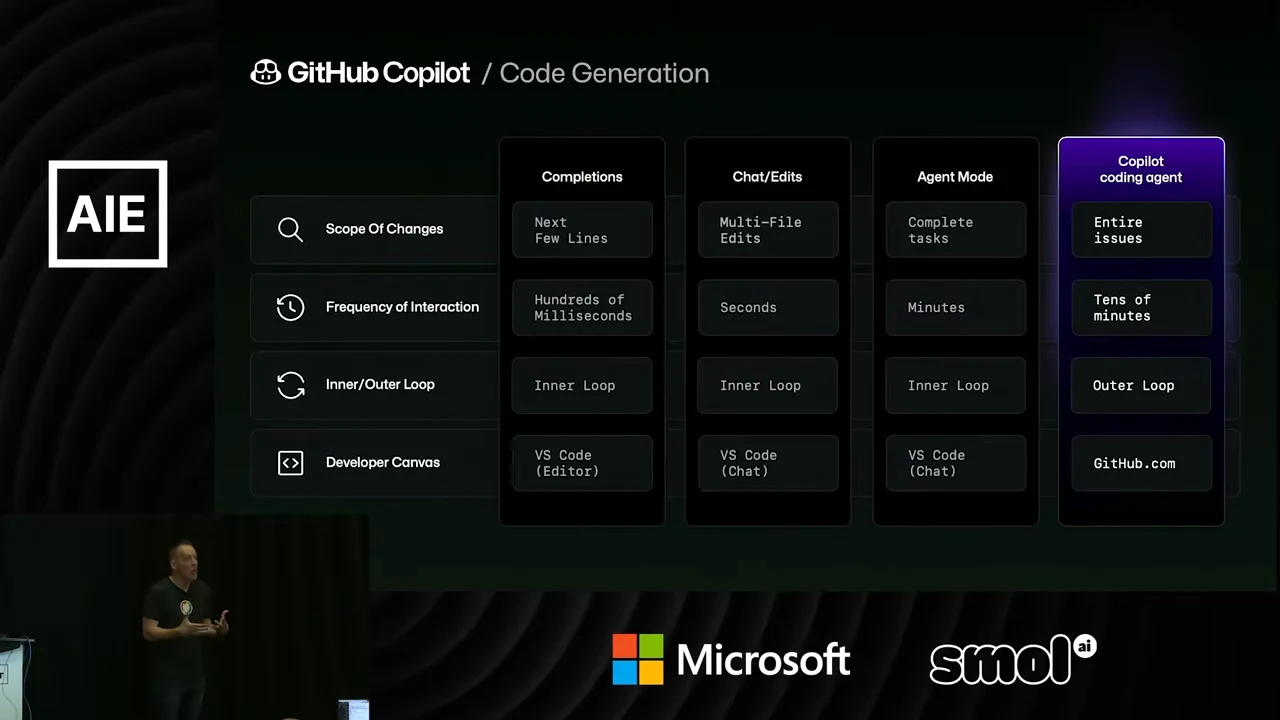The height and width of the screenshot is (720, 1280).
Task: Click the 'GitHub Copilot' title text
Action: [378, 73]
